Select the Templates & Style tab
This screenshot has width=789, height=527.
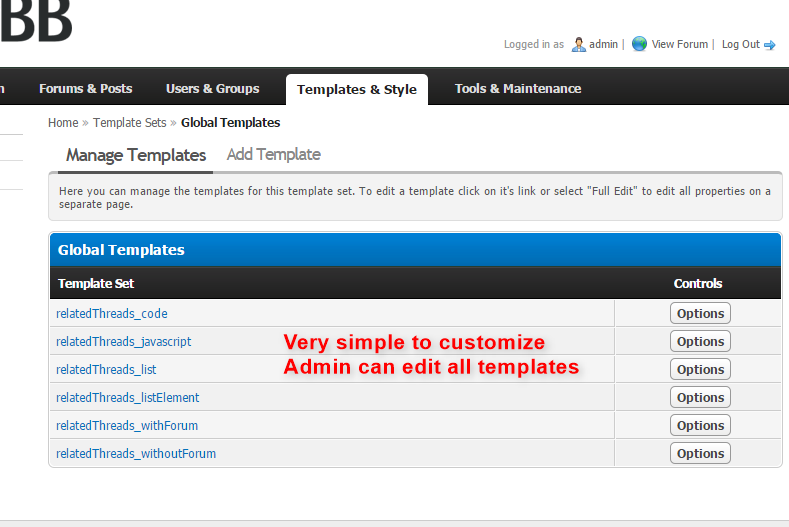point(357,89)
